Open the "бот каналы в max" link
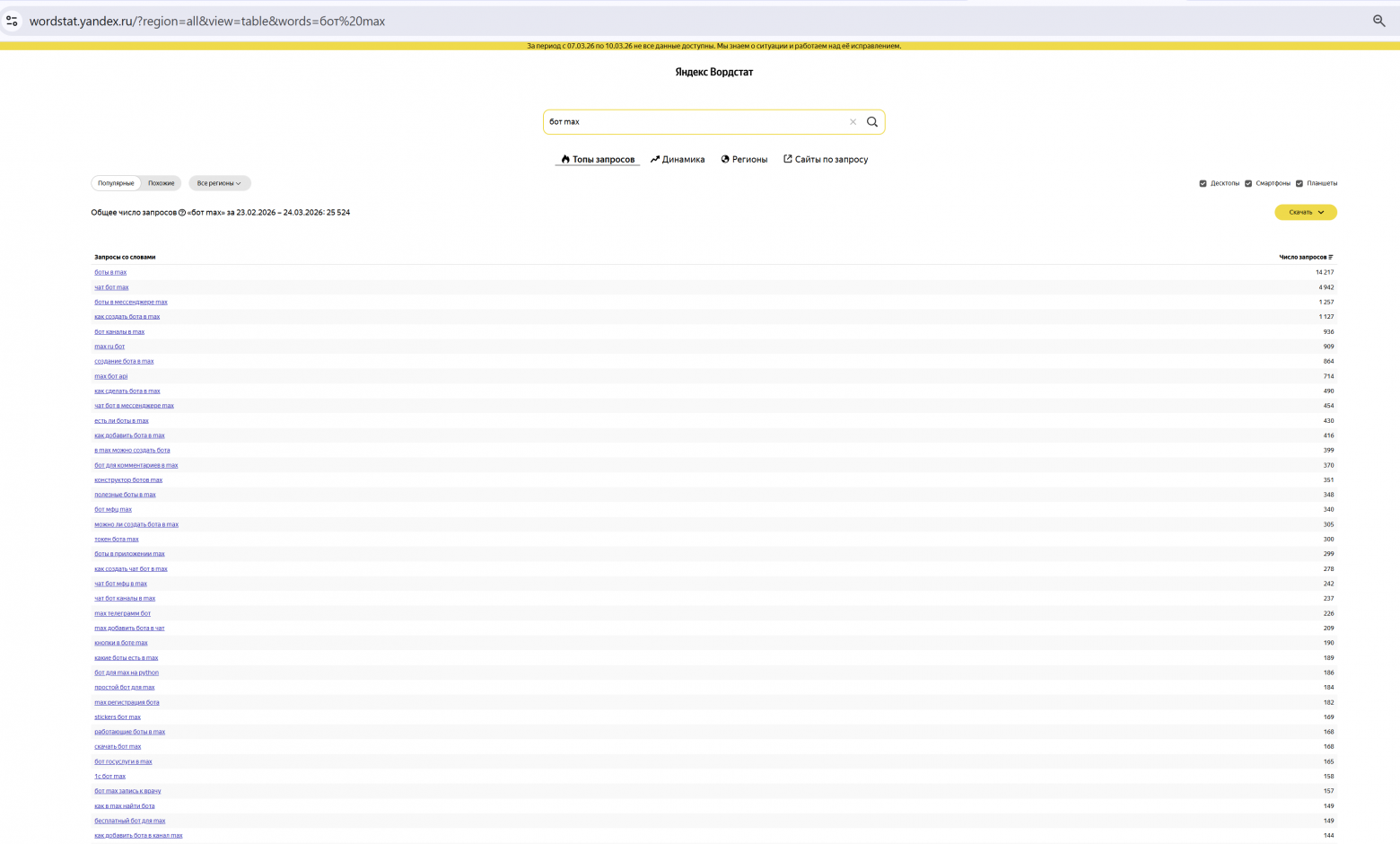Viewport: 1400px width, 844px height. [119, 332]
